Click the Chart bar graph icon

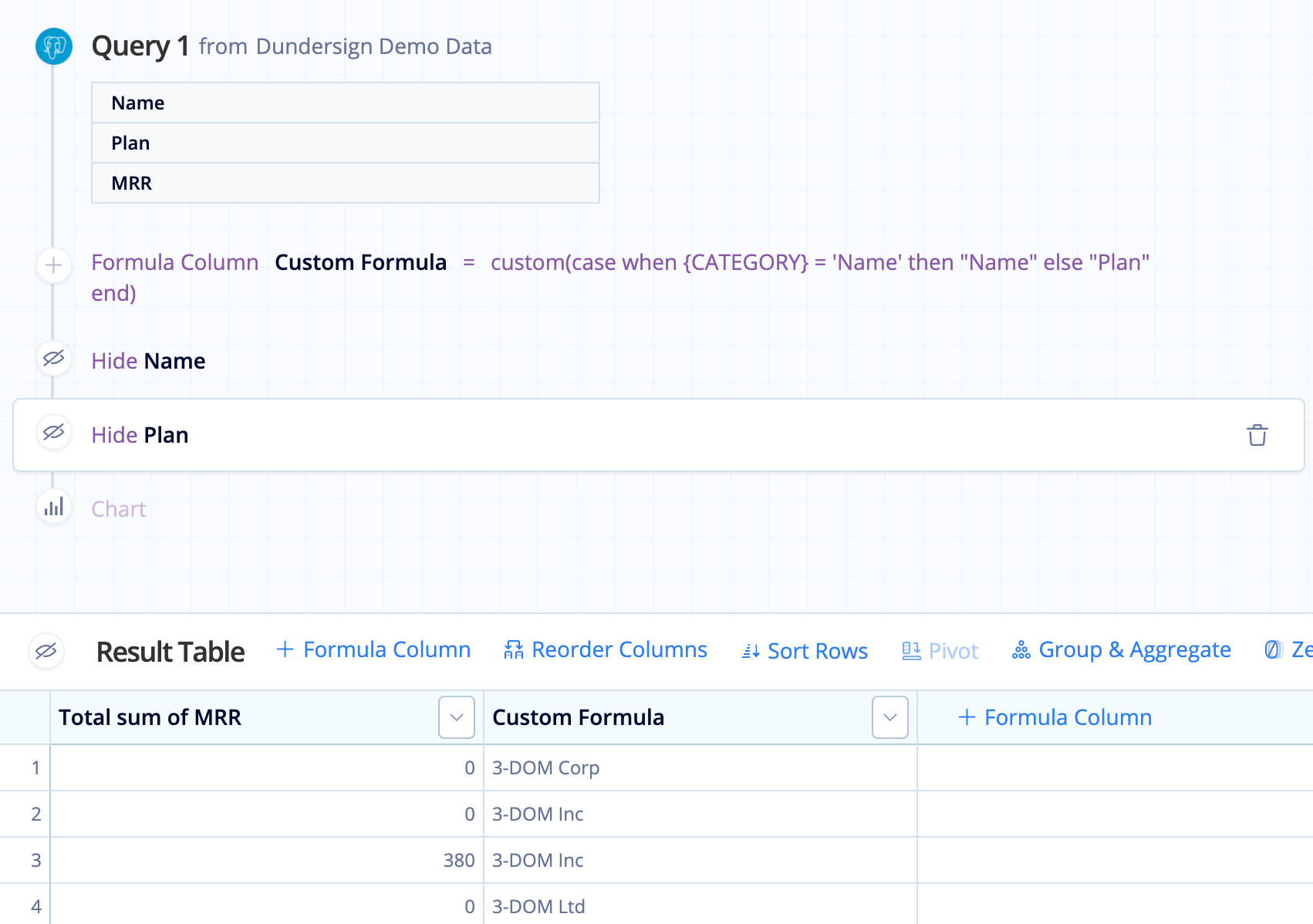click(x=54, y=507)
